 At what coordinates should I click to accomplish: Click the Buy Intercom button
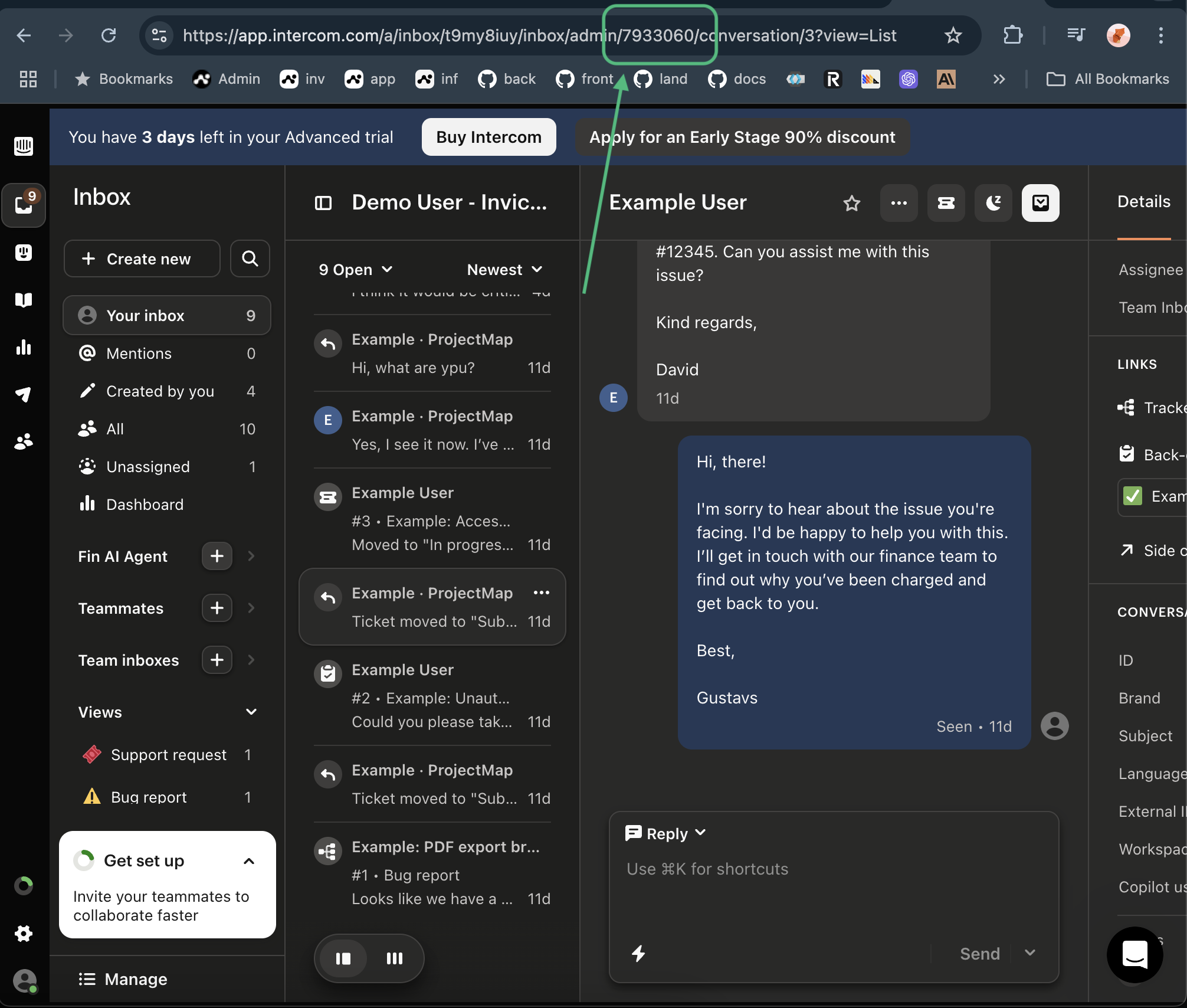(x=488, y=137)
